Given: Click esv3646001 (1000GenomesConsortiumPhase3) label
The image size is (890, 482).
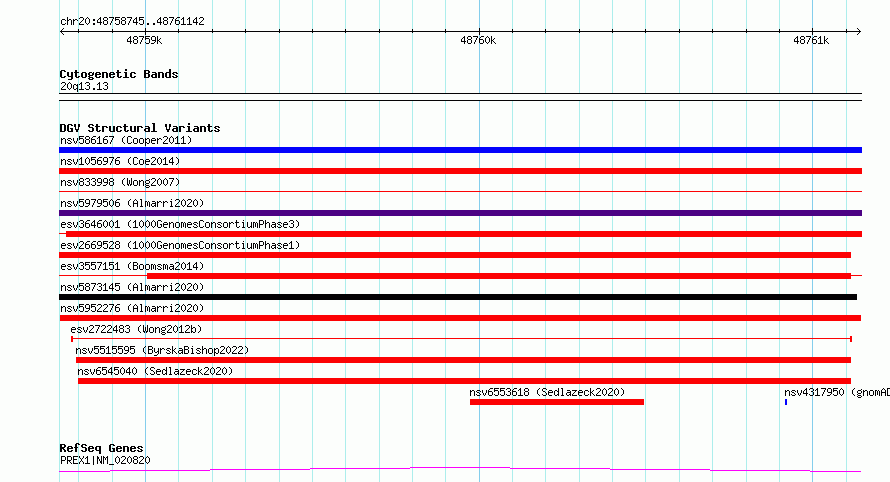Looking at the screenshot, I should pos(180,224).
